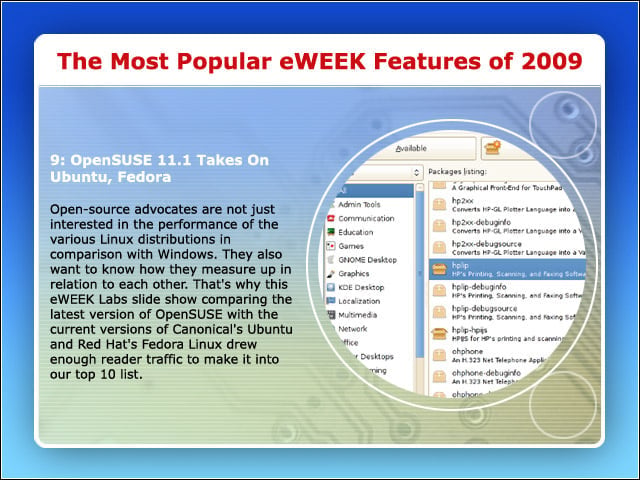
Task: Select the hp2xx-debugsource package name
Action: pos(487,244)
